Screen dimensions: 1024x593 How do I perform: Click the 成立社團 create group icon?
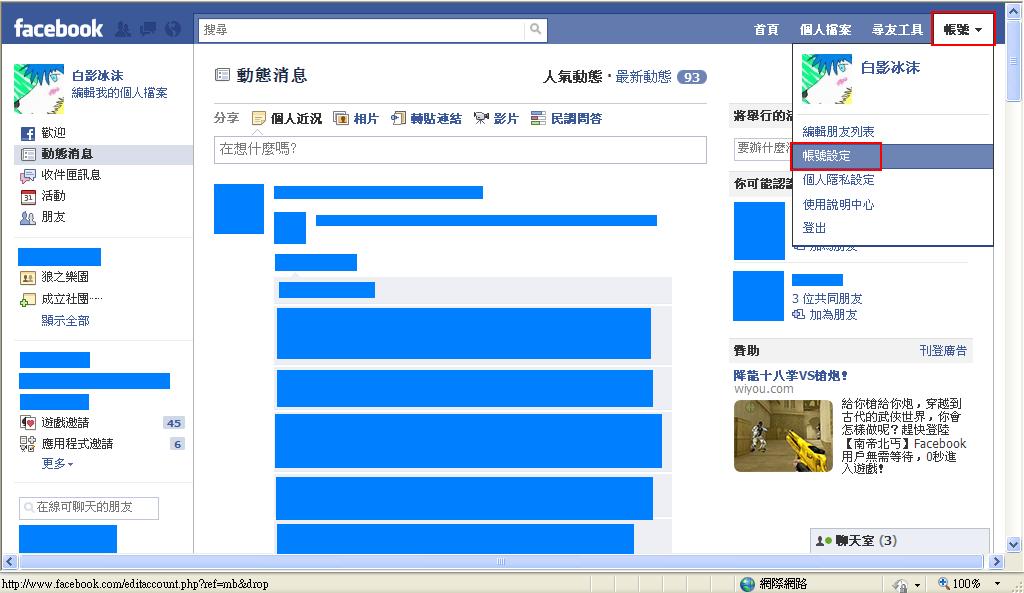click(27, 300)
